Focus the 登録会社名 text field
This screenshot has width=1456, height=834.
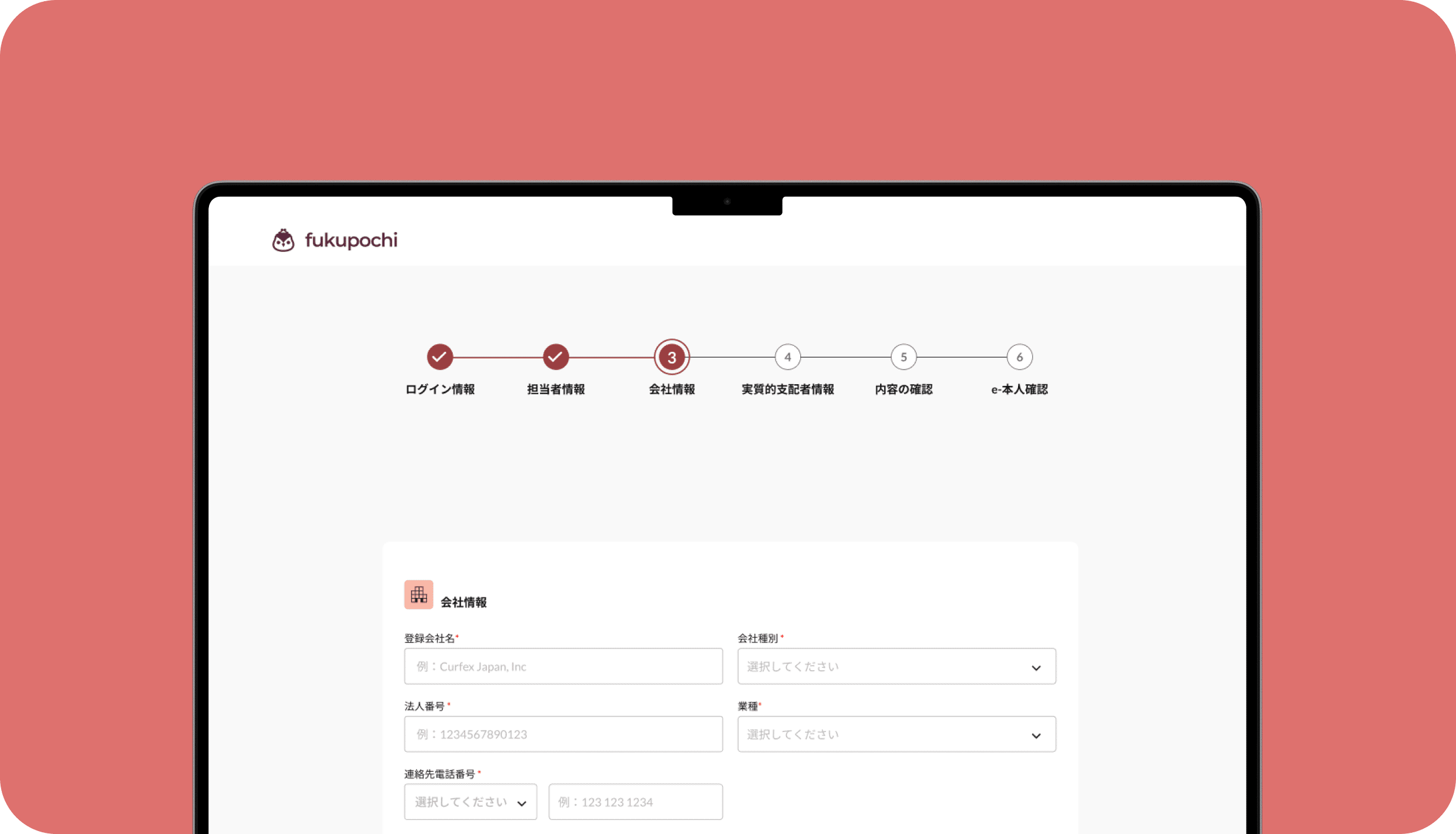point(563,666)
